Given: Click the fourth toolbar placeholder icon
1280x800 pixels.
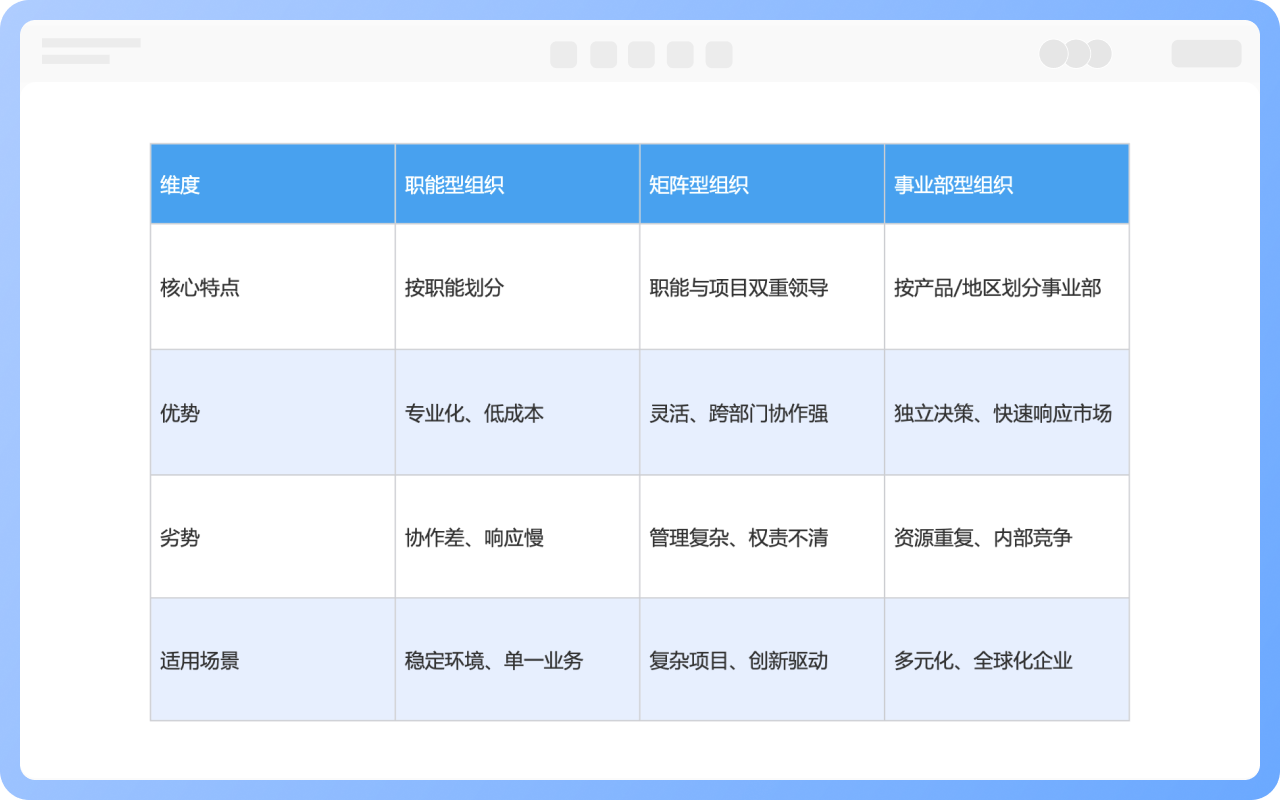Looking at the screenshot, I should point(681,54).
